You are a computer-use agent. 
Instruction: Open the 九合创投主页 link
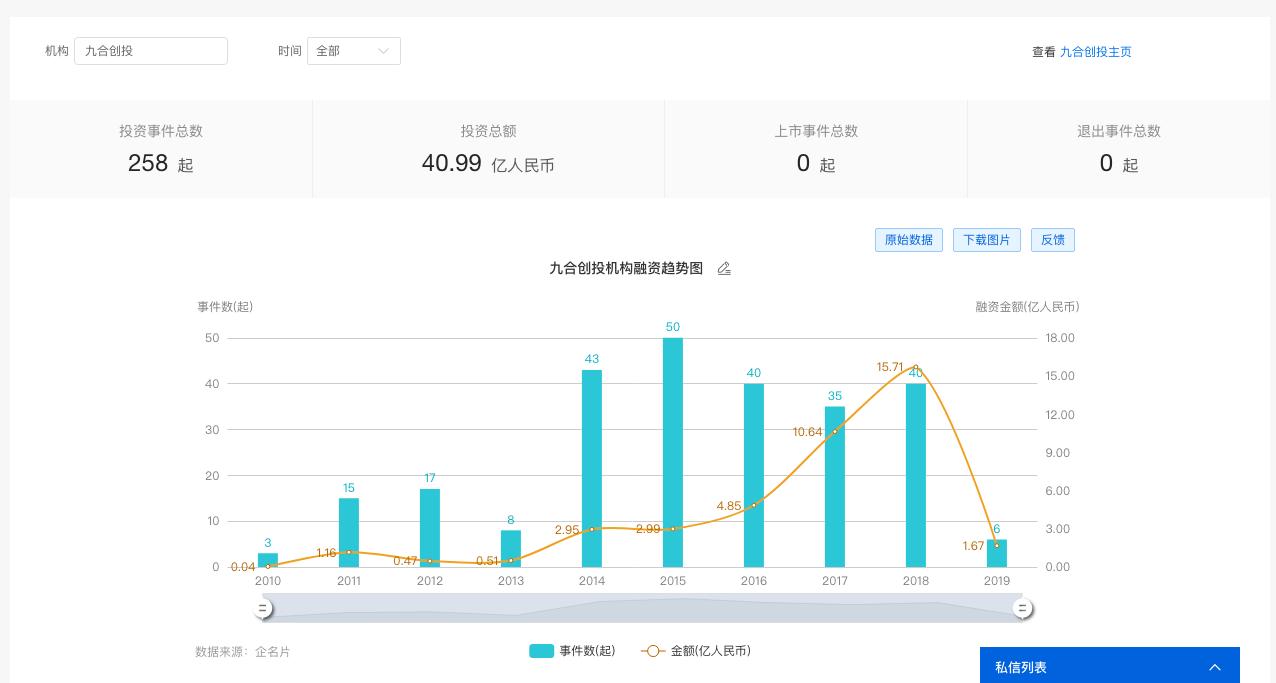tap(1095, 52)
